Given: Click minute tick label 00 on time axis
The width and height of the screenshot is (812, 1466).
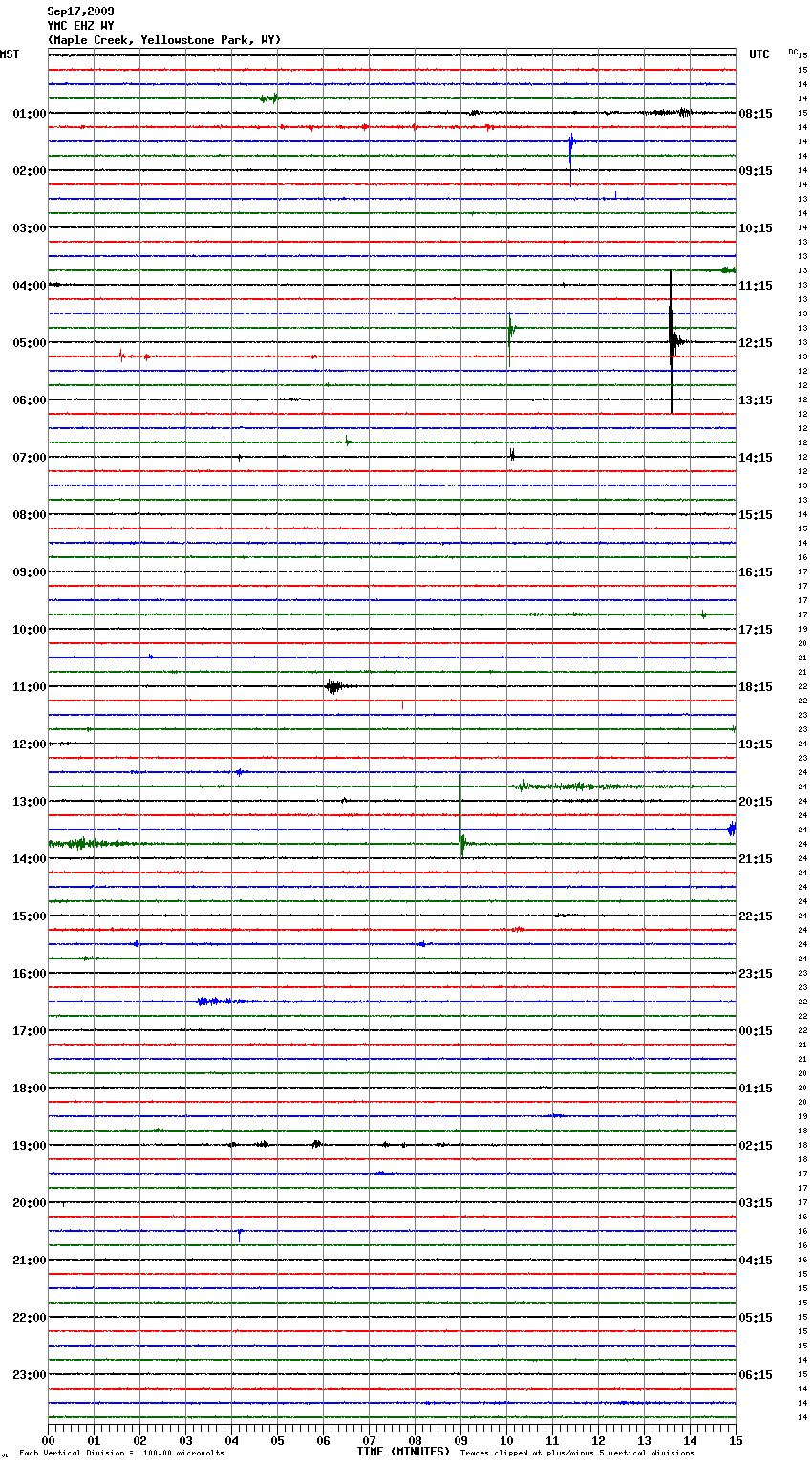Looking at the screenshot, I should coord(48,1440).
